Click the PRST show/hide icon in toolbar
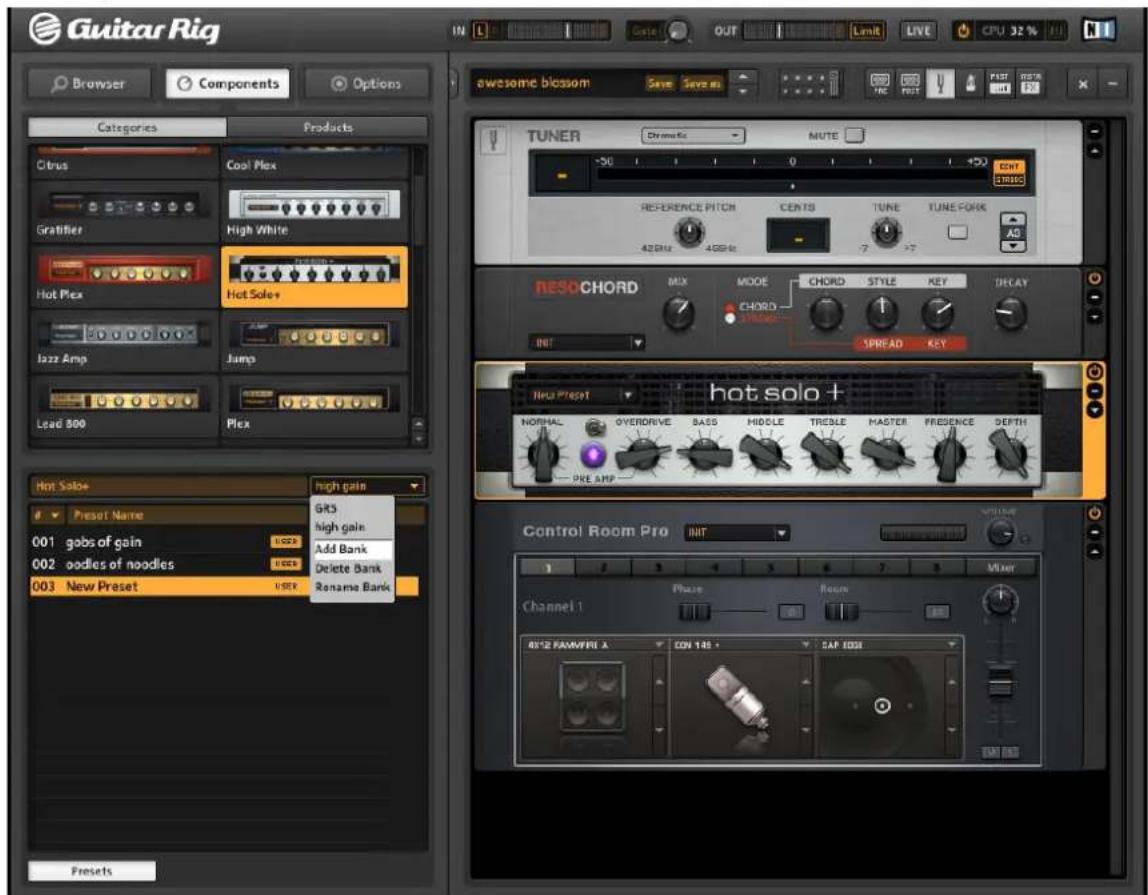 click(999, 83)
